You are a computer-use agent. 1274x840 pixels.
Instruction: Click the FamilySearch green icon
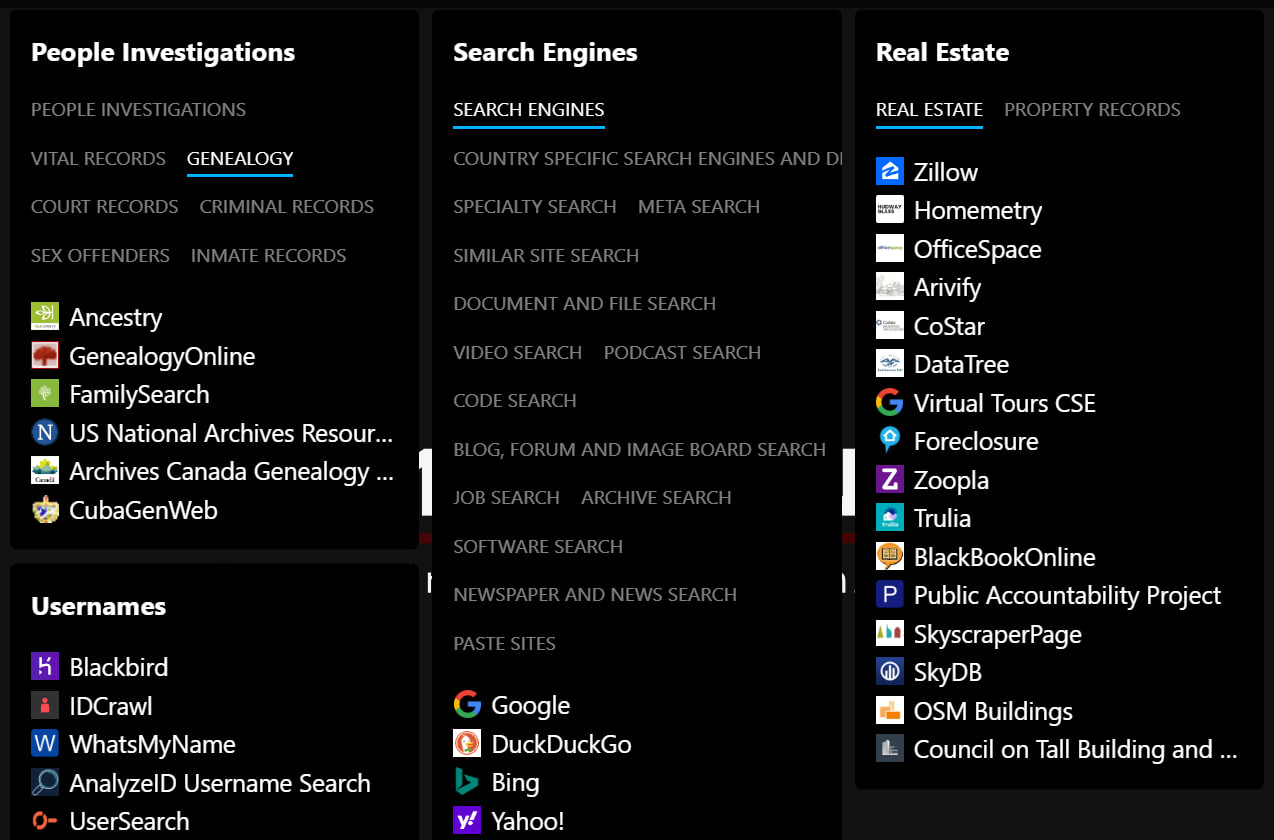point(45,394)
